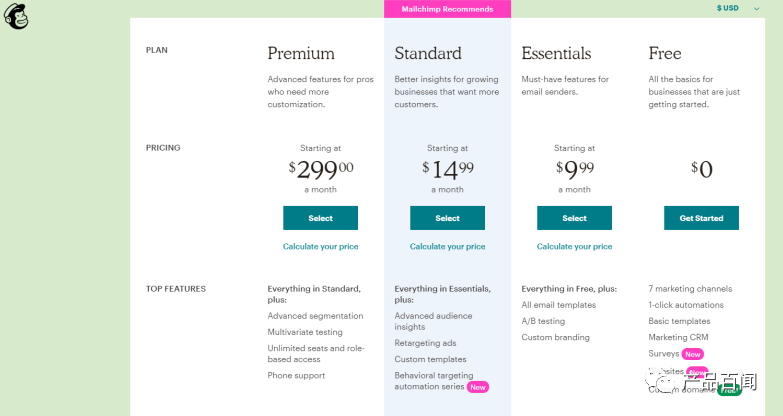This screenshot has width=783, height=416.
Task: Click the $299 Premium price
Action: pyautogui.click(x=321, y=170)
